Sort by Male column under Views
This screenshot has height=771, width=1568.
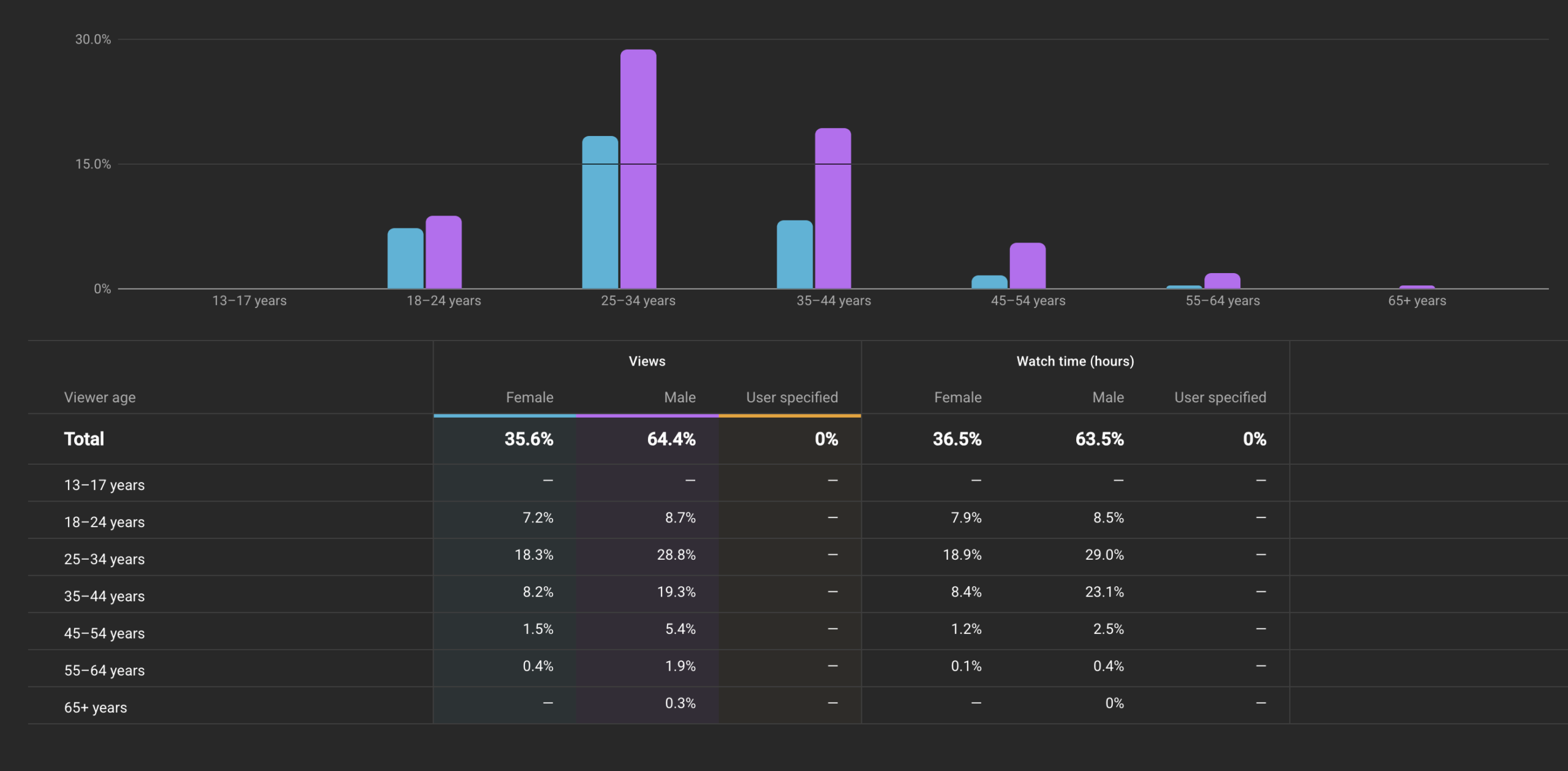coord(679,397)
